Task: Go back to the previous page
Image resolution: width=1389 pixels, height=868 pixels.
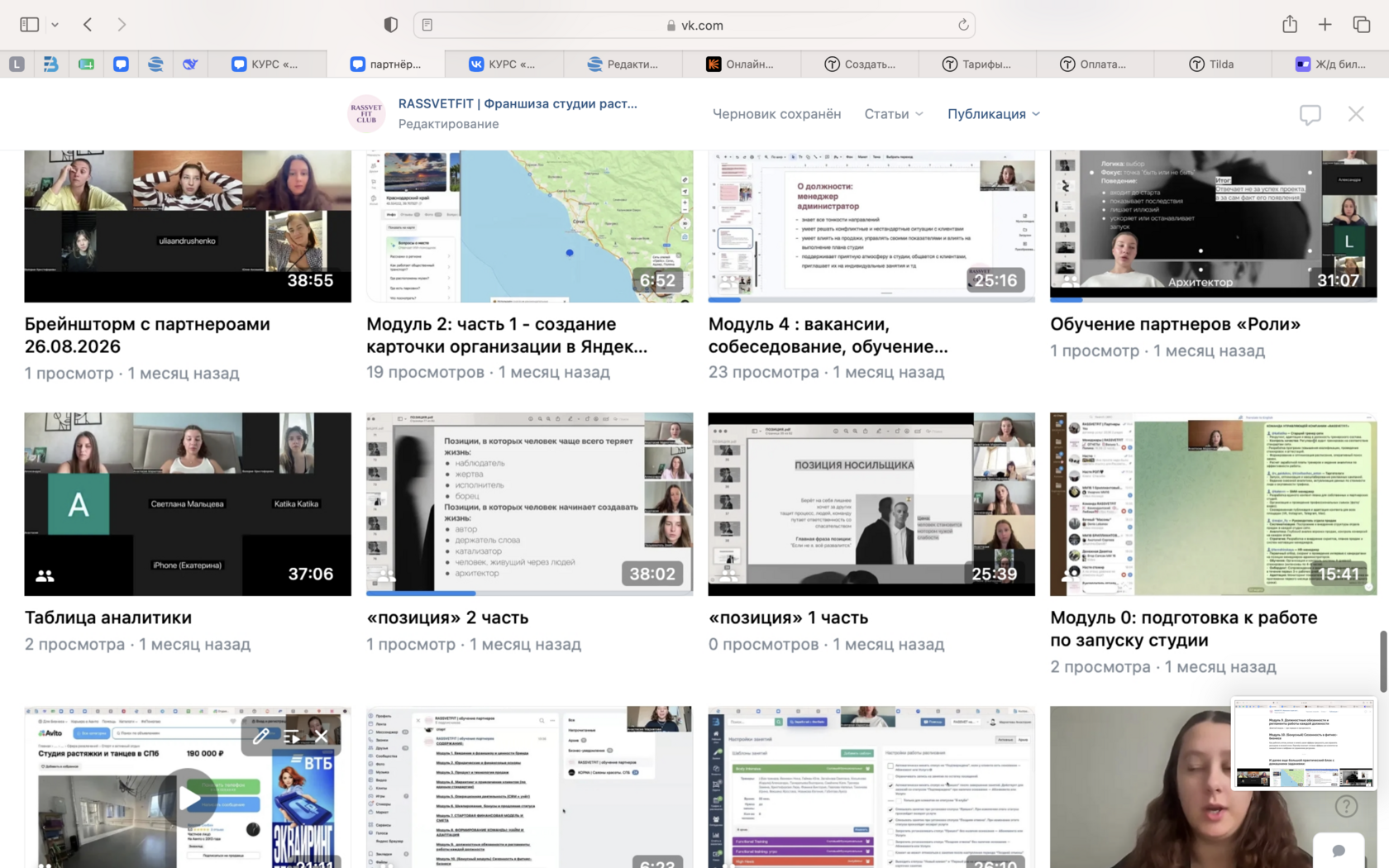Action: click(x=88, y=25)
